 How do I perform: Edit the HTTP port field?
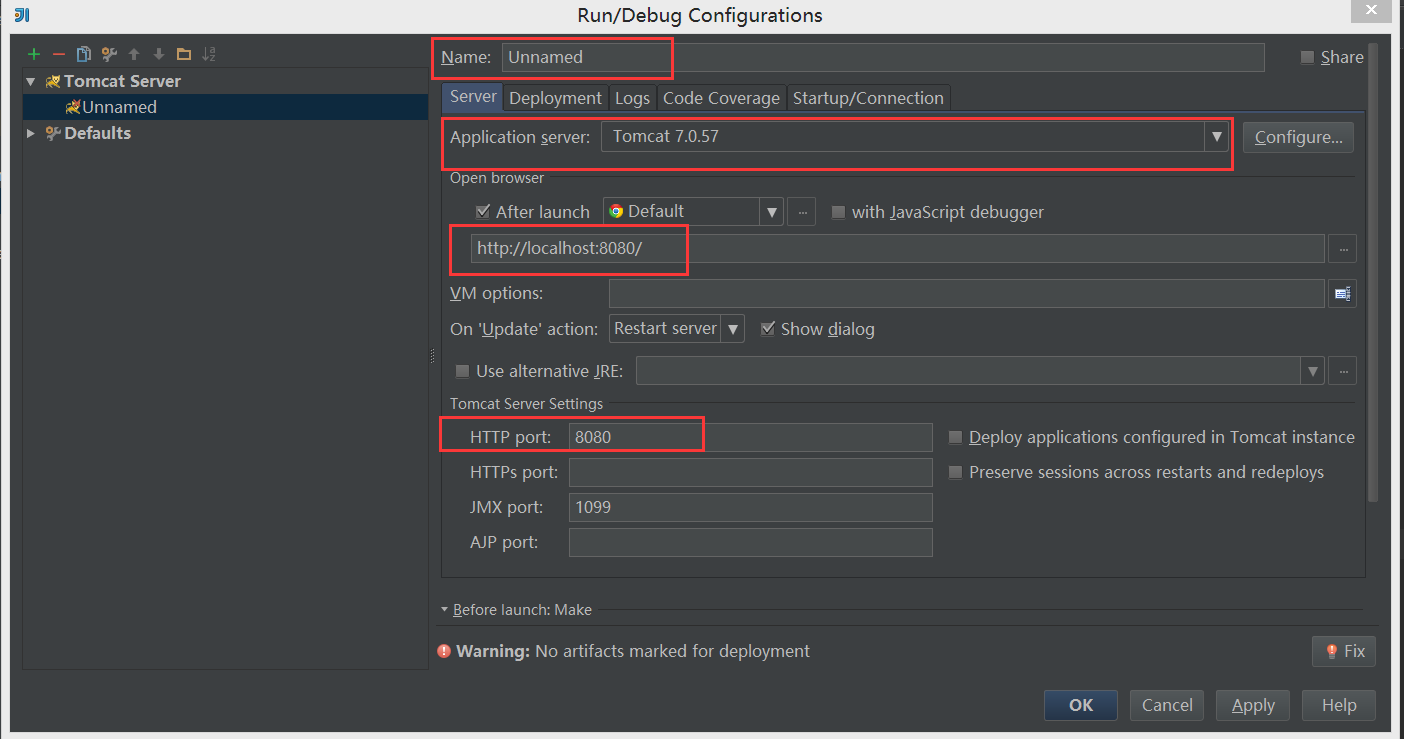pyautogui.click(x=751, y=437)
